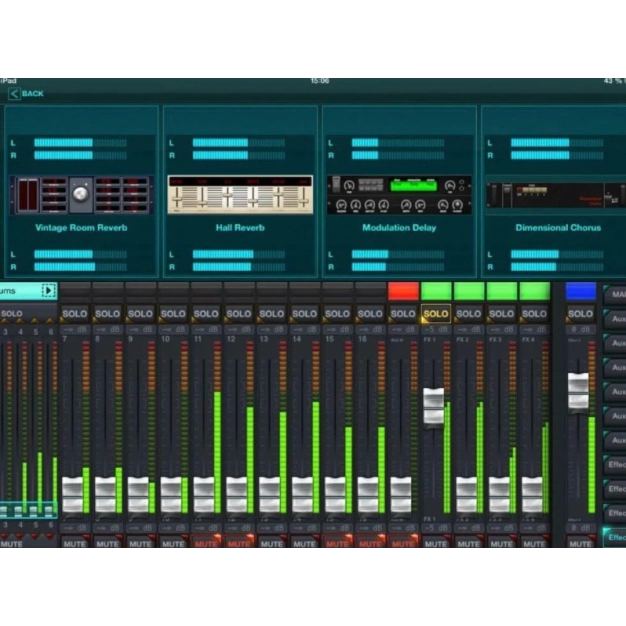Expand the drums view group arrow icon
626x626 pixels.
coord(48,290)
